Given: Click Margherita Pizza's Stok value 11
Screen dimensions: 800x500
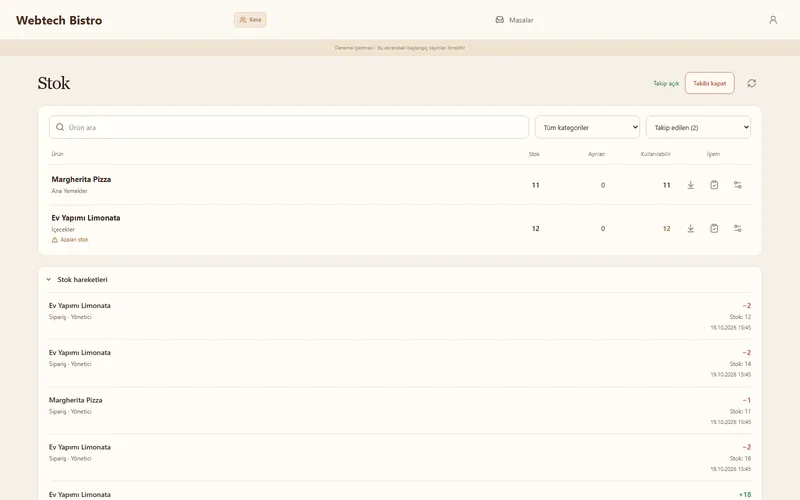Looking at the screenshot, I should (535, 185).
